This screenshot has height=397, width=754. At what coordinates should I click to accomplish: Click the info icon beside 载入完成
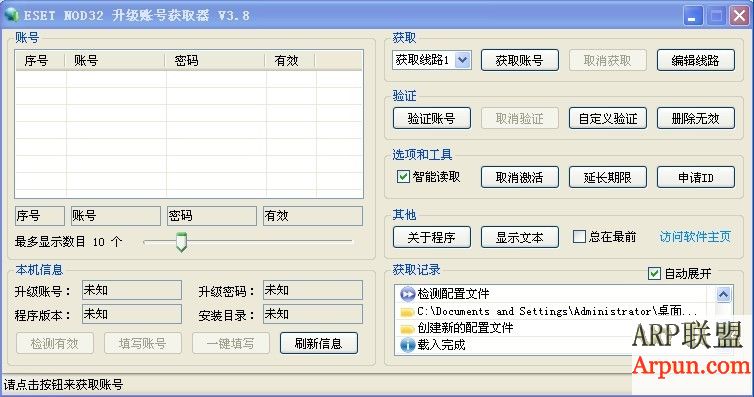[x=407, y=345]
